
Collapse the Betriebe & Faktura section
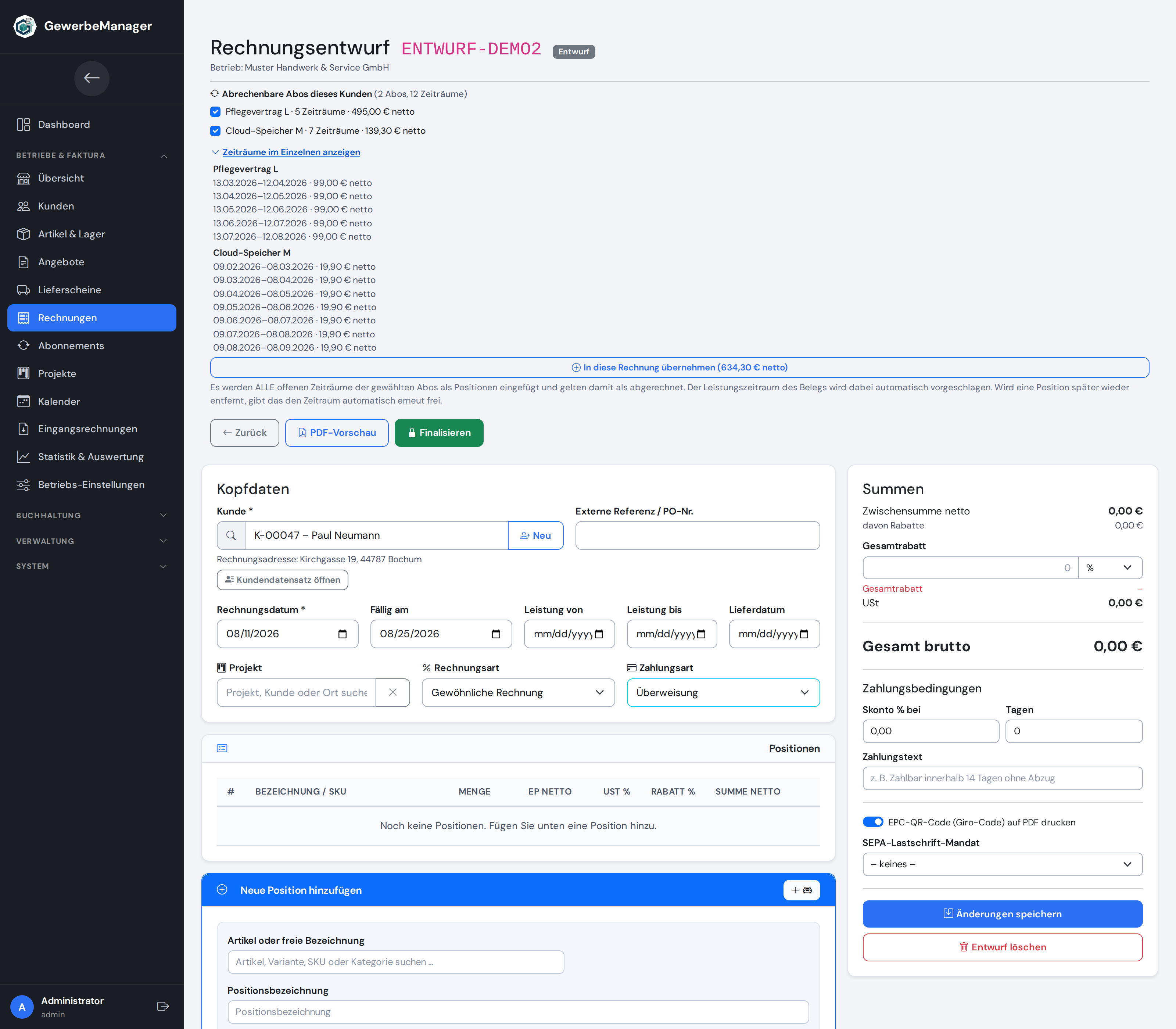(92, 155)
